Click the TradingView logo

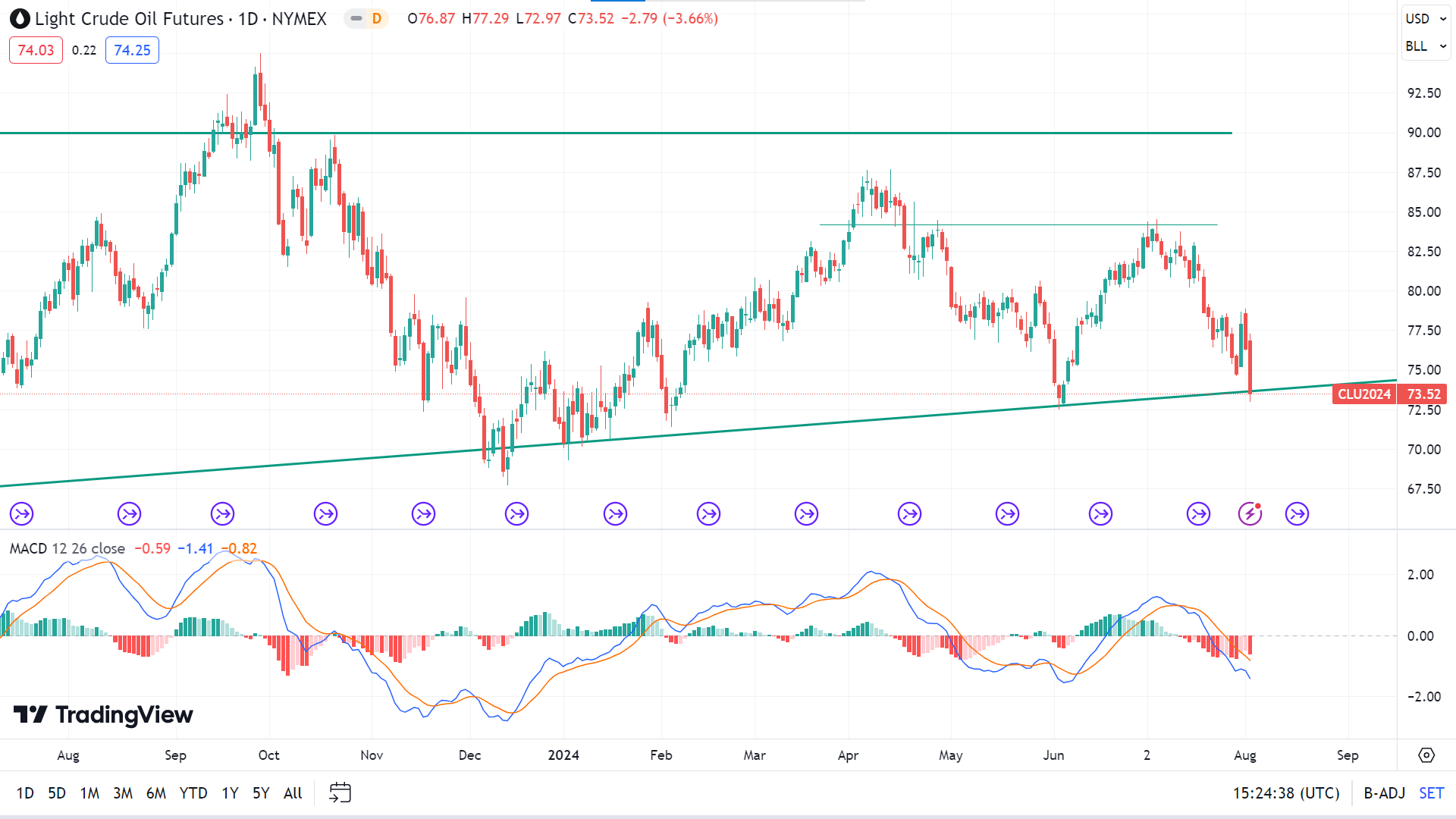click(103, 714)
